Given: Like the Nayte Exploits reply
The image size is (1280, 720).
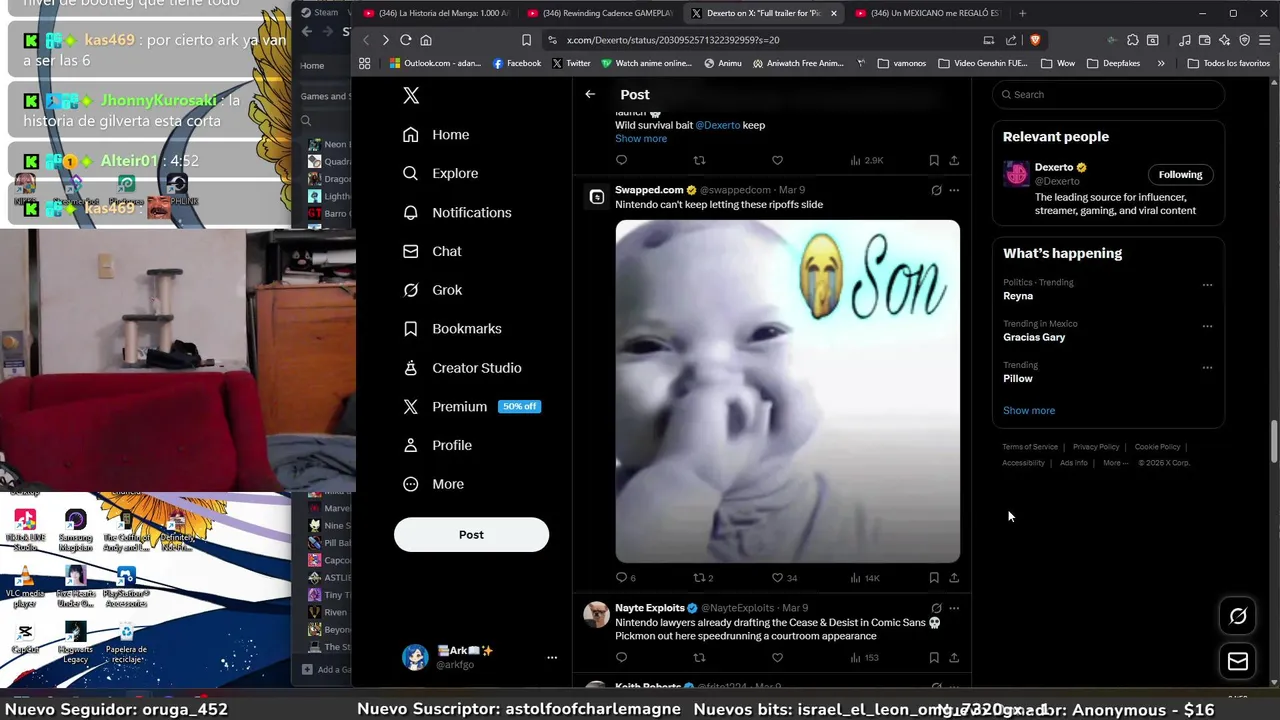Looking at the screenshot, I should tap(777, 658).
